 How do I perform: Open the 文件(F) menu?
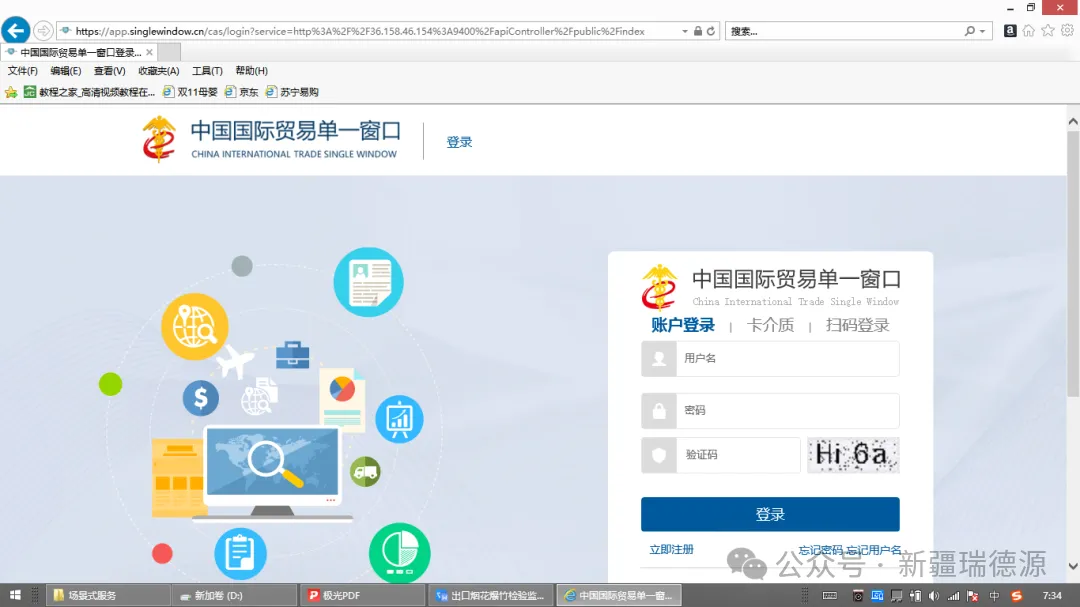point(23,71)
